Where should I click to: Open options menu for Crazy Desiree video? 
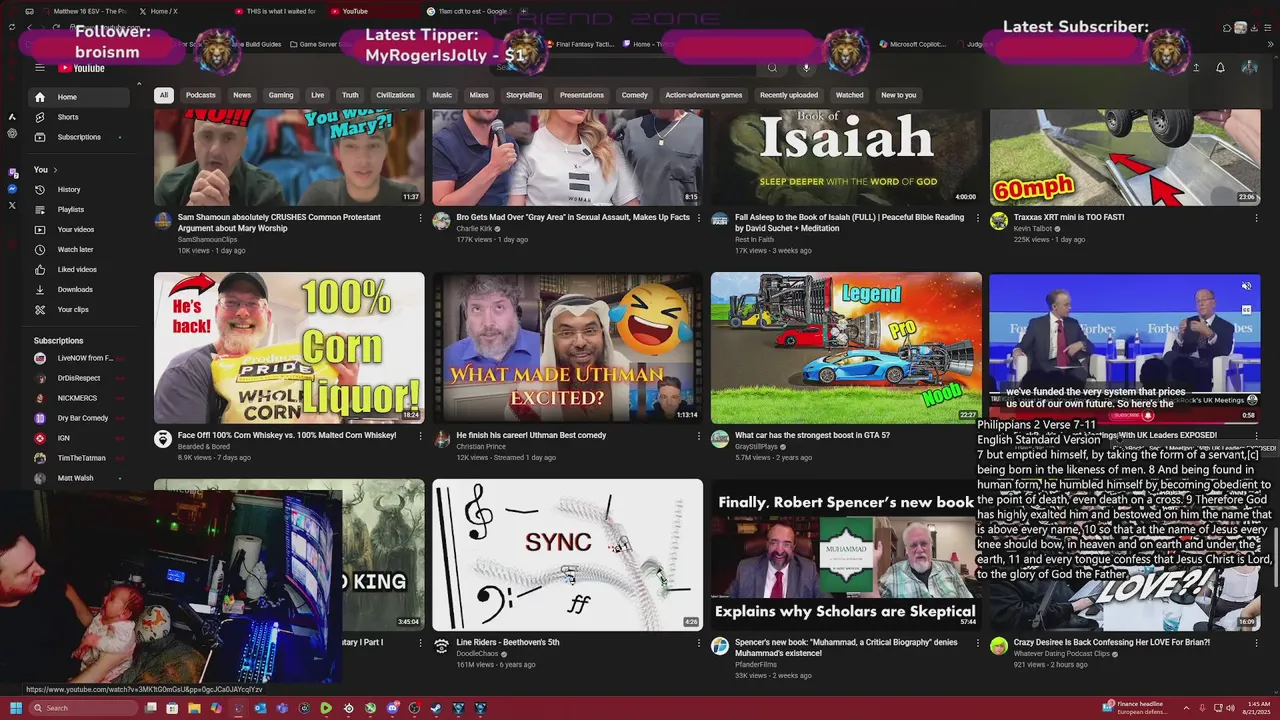click(x=1256, y=643)
